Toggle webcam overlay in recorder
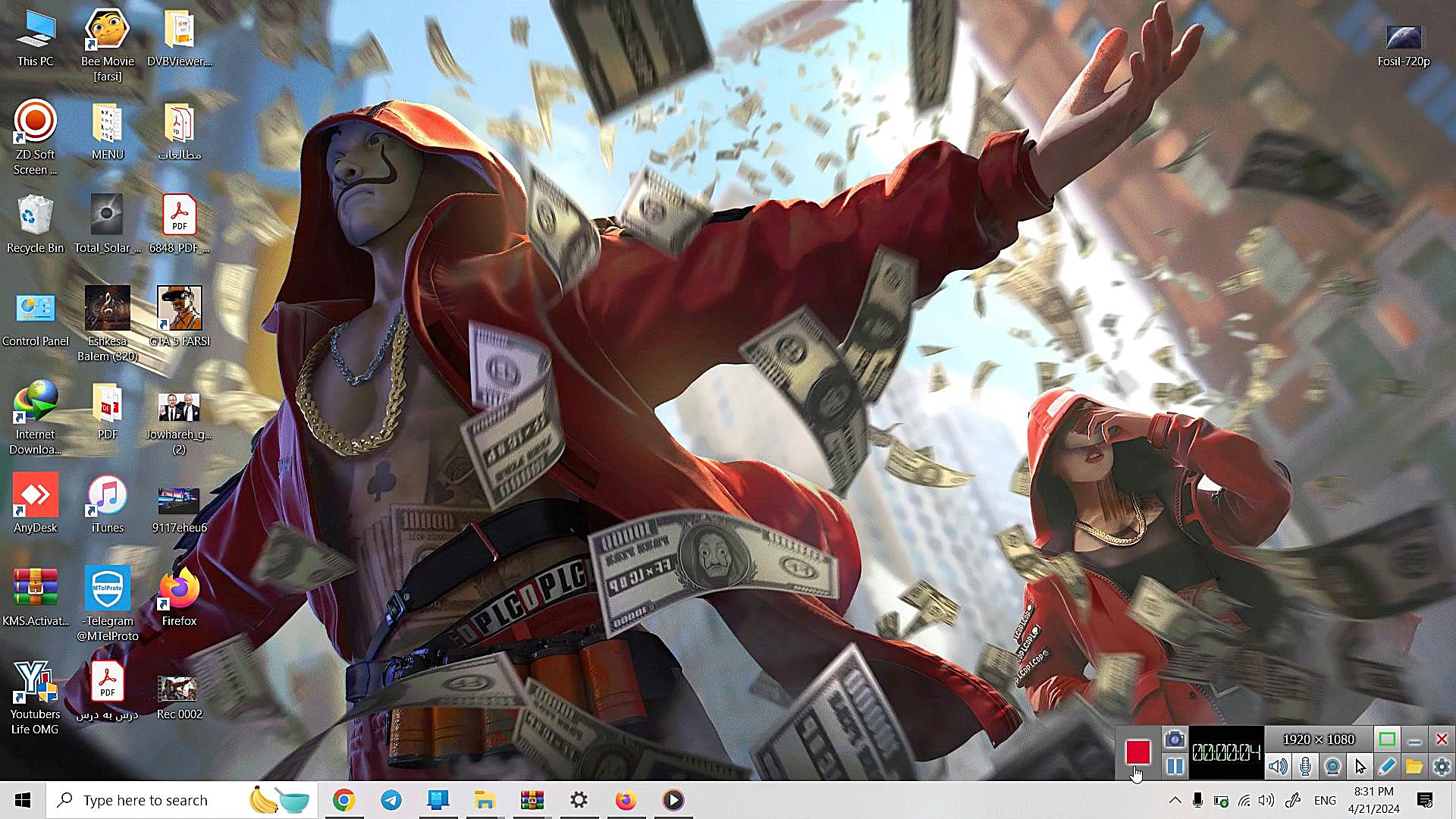Screen dimensions: 1456x819 [x=1332, y=767]
